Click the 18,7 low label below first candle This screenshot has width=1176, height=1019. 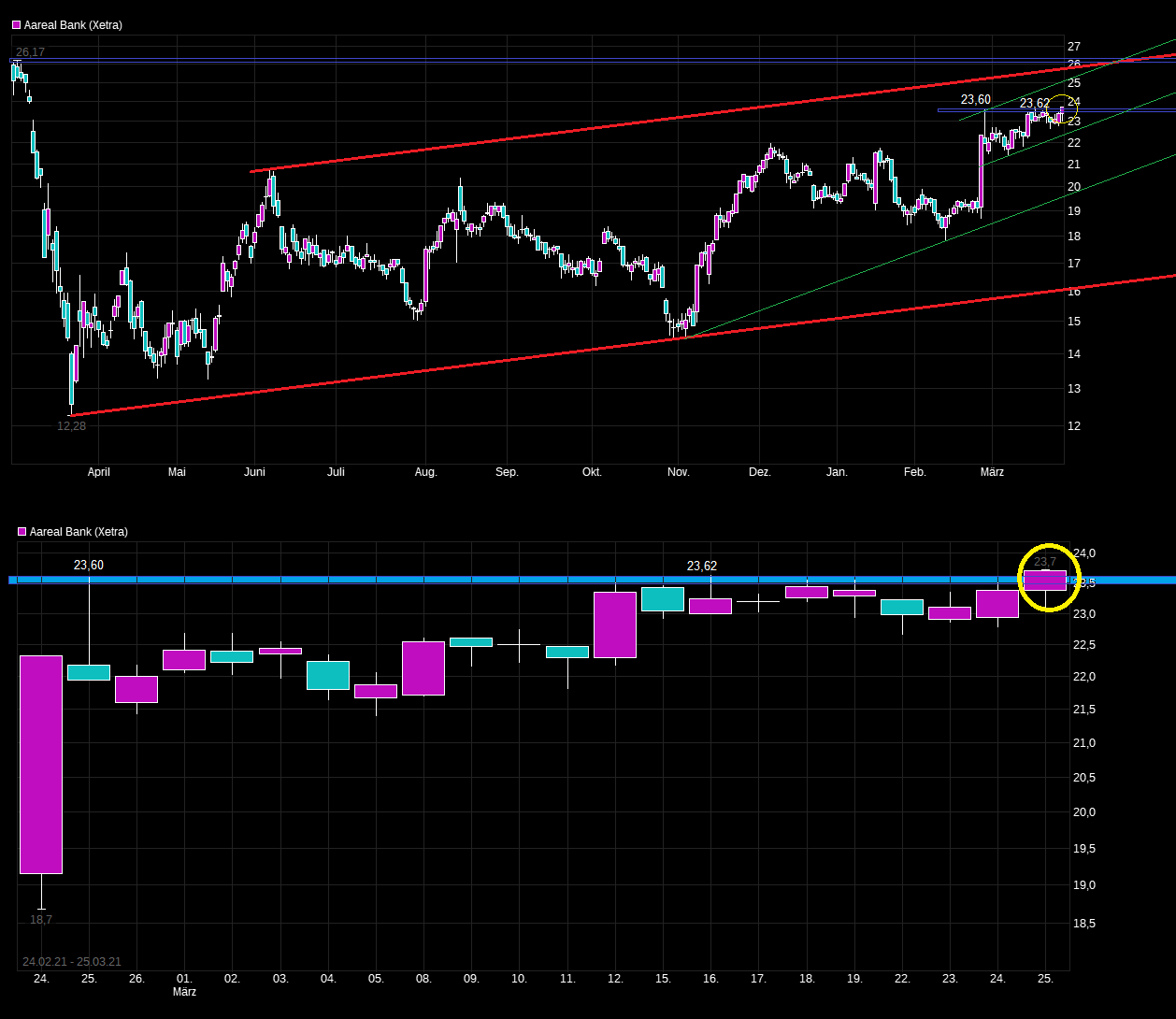41,920
